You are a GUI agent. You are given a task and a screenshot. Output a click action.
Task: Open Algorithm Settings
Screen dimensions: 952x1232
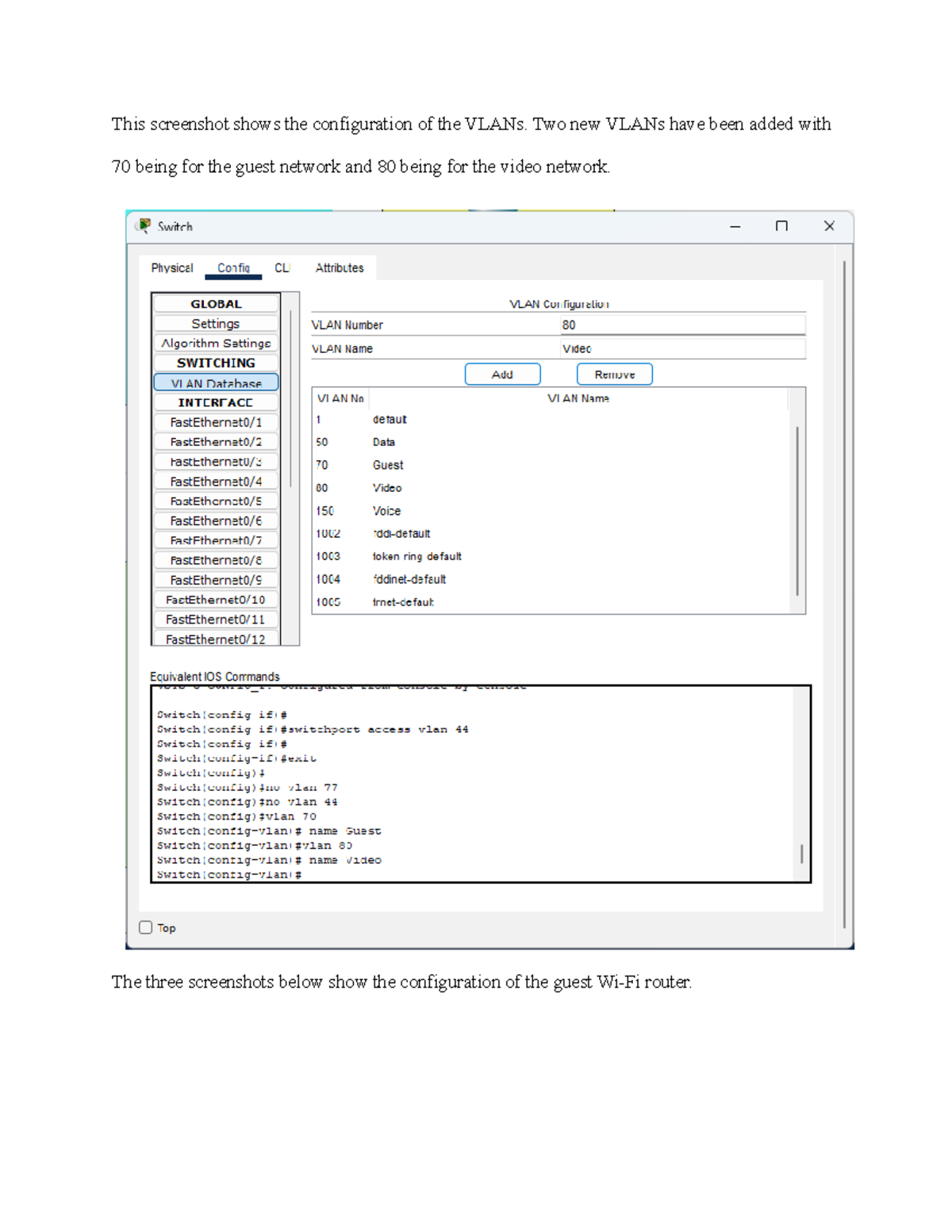[x=214, y=343]
